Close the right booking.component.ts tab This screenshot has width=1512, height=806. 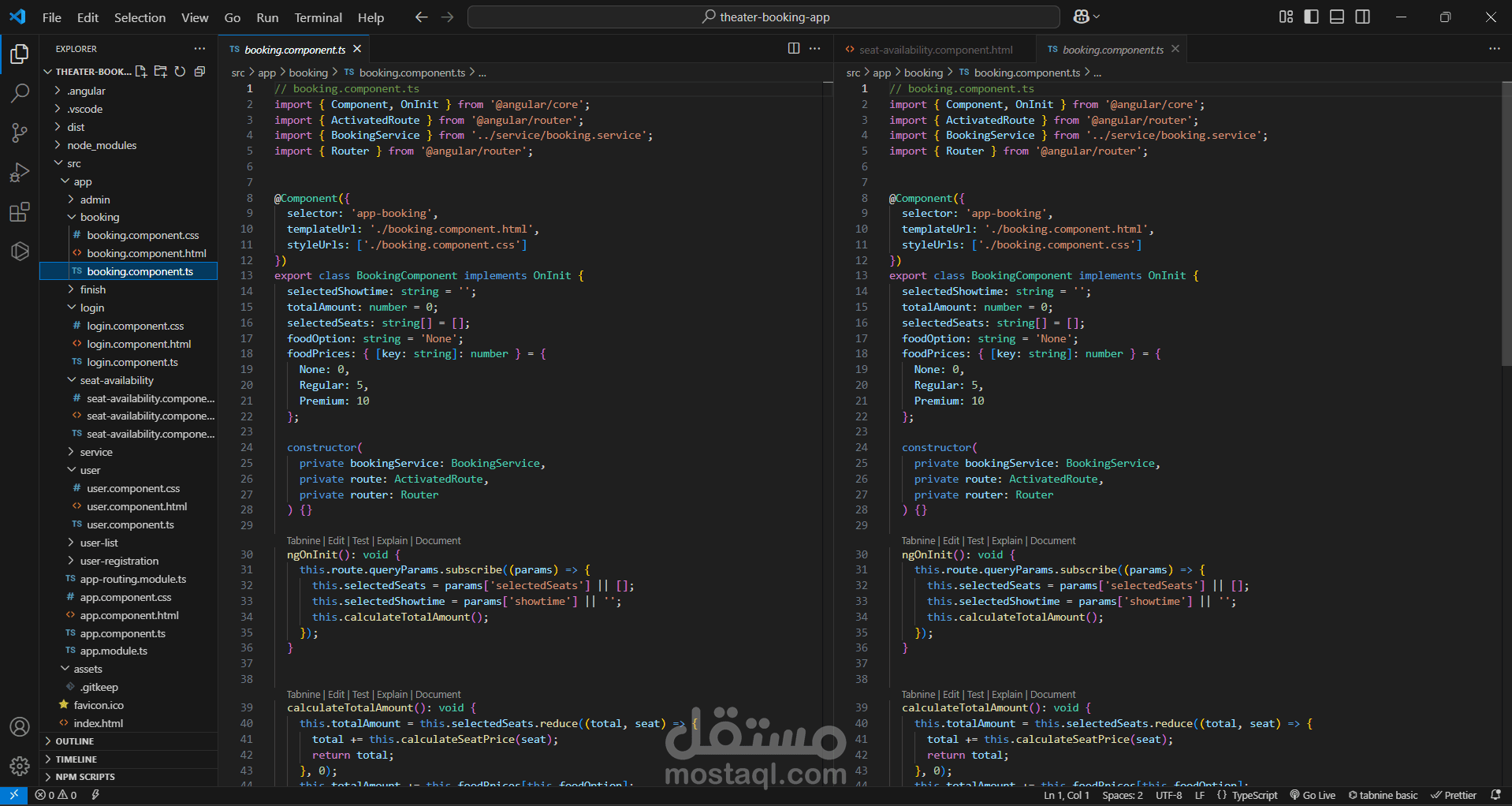click(1175, 49)
